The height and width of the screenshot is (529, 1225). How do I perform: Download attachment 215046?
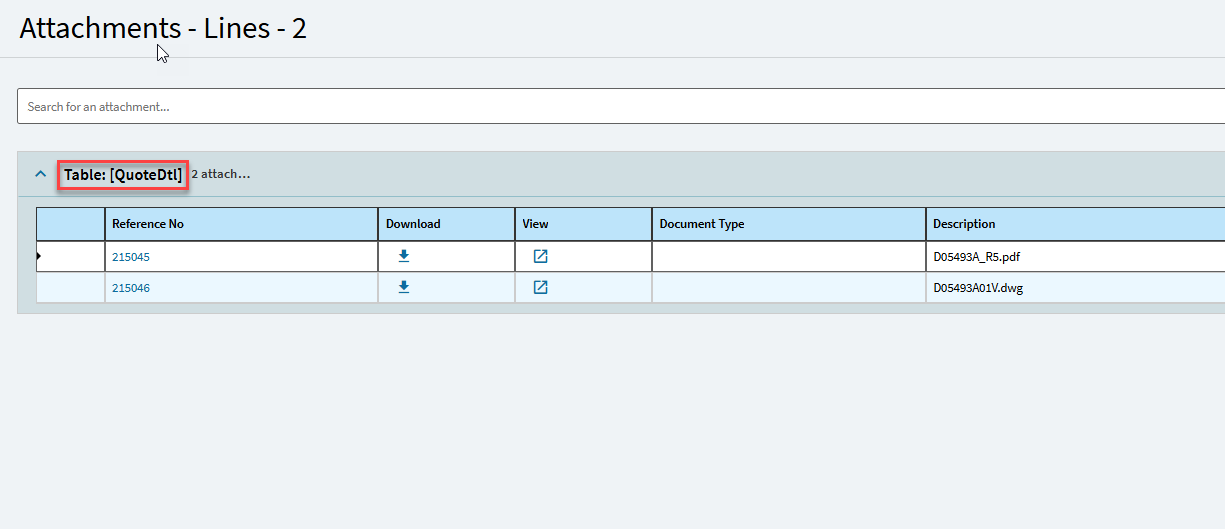click(x=404, y=287)
